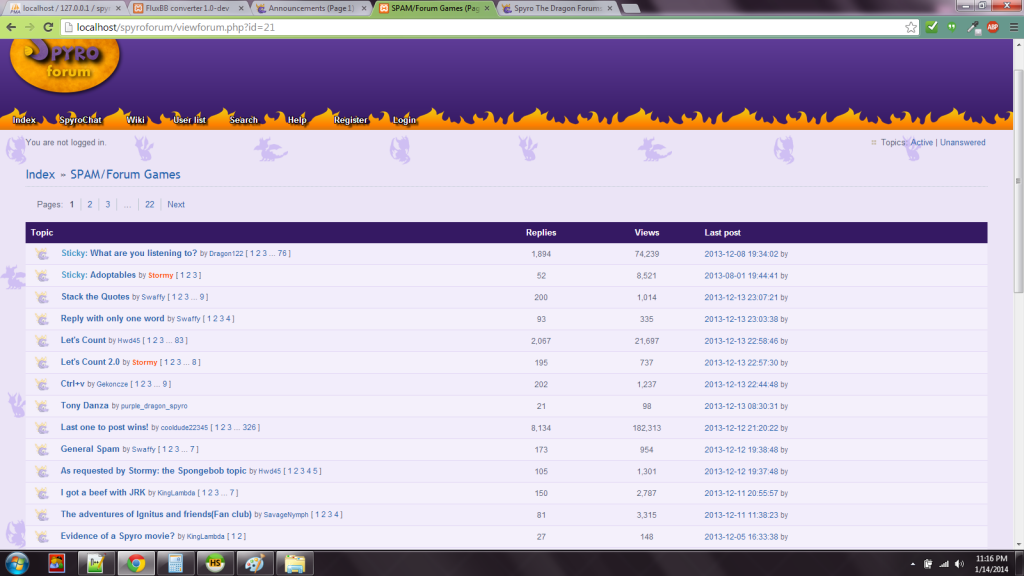Click the green checkmark extension icon
Image resolution: width=1024 pixels, height=576 pixels.
tap(932, 27)
